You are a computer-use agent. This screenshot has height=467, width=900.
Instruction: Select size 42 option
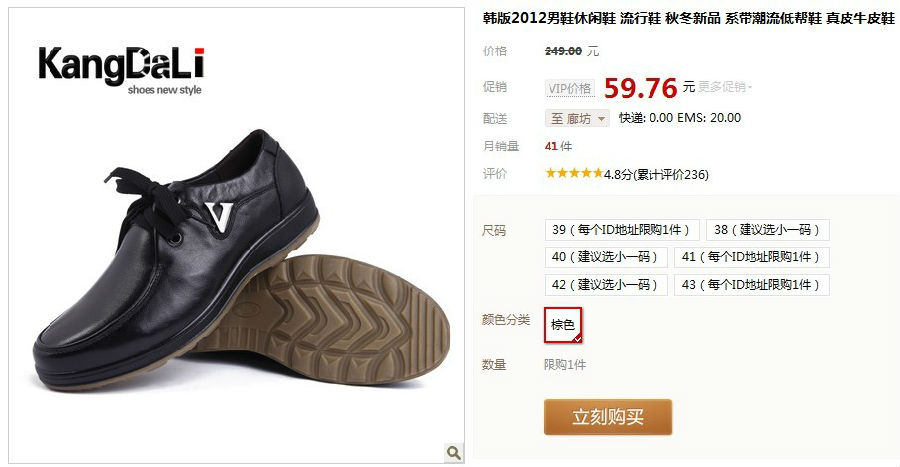606,285
